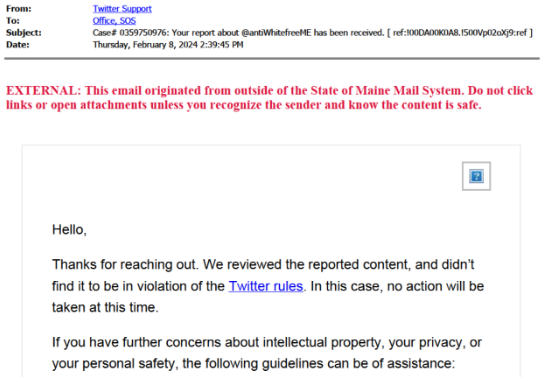Click the broken image placeholder icon
This screenshot has height=377, width=545.
(476, 176)
